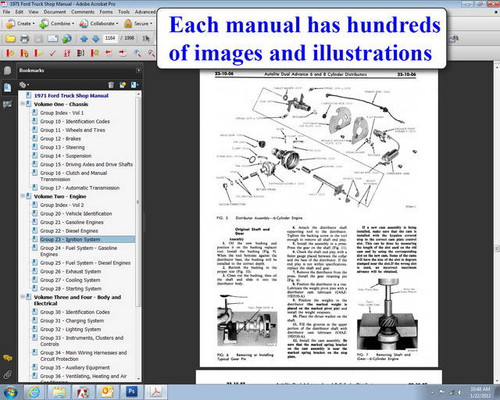Open the Bookmarks panel icon in sidebar
This screenshot has width=500, height=400.
pyautogui.click(x=7, y=88)
